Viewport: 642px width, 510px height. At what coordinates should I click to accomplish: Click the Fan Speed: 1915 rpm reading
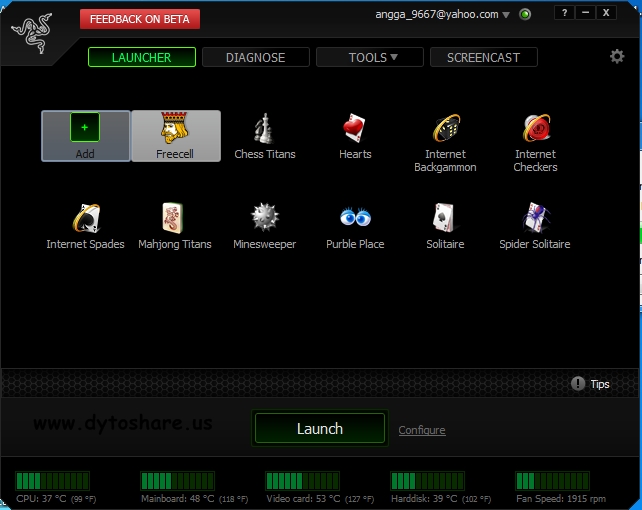point(561,499)
